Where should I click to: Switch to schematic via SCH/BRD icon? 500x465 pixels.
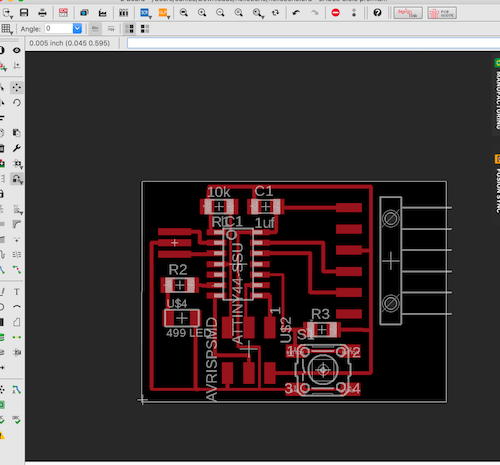63,13
